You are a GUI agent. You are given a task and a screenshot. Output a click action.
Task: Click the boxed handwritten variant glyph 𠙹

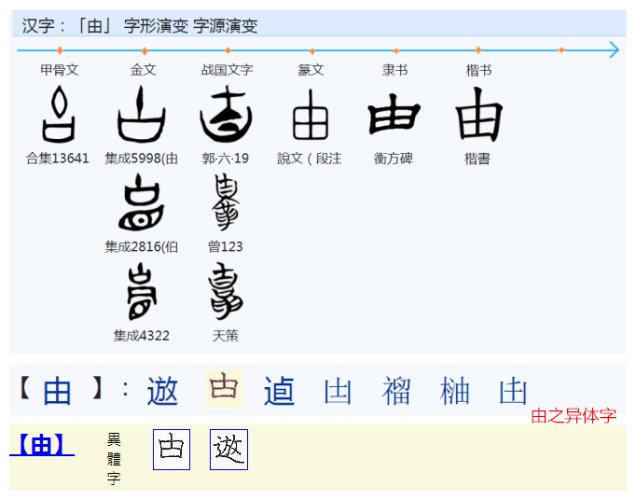point(172,449)
